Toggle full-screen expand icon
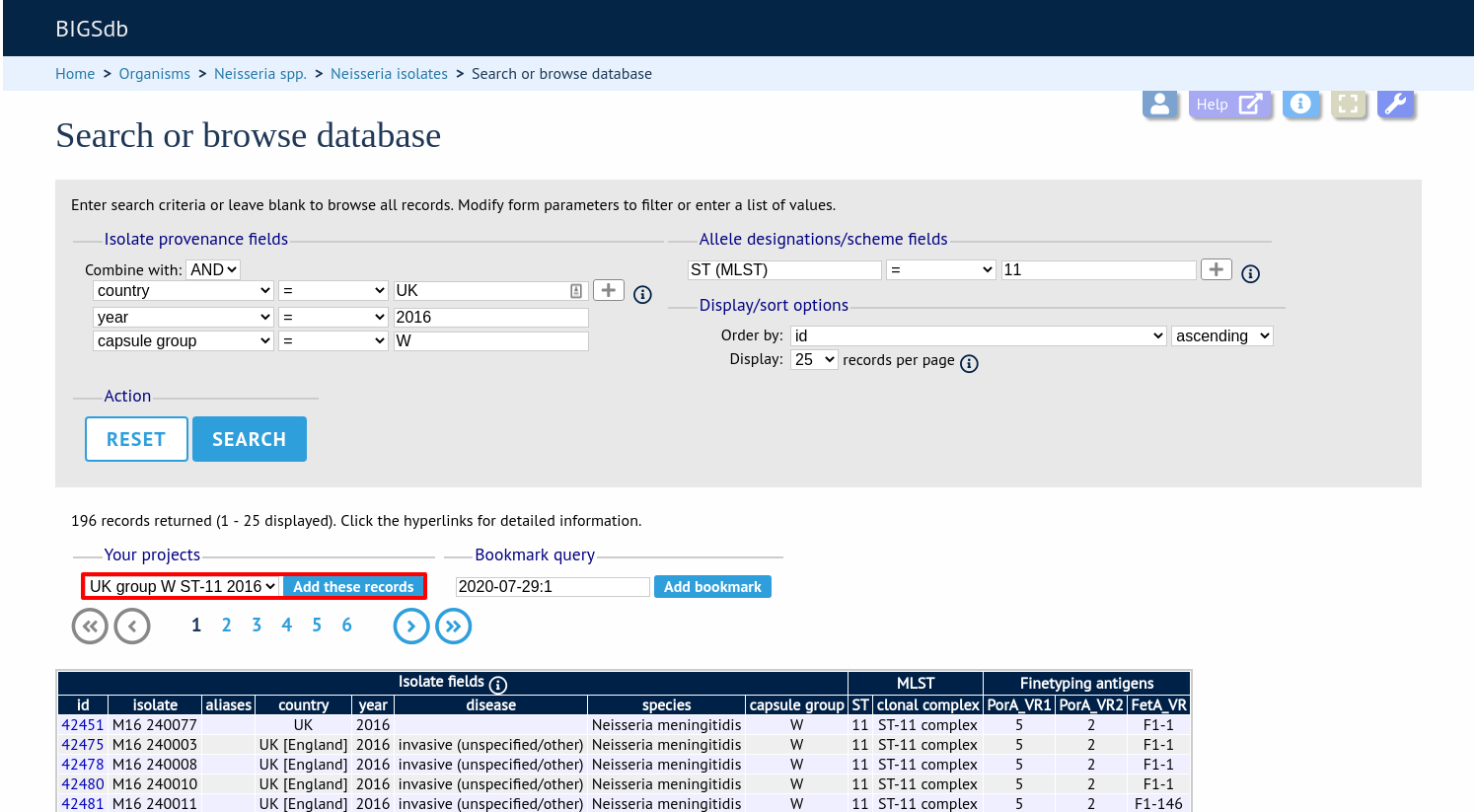This screenshot has height=812, width=1477. coord(1348,104)
